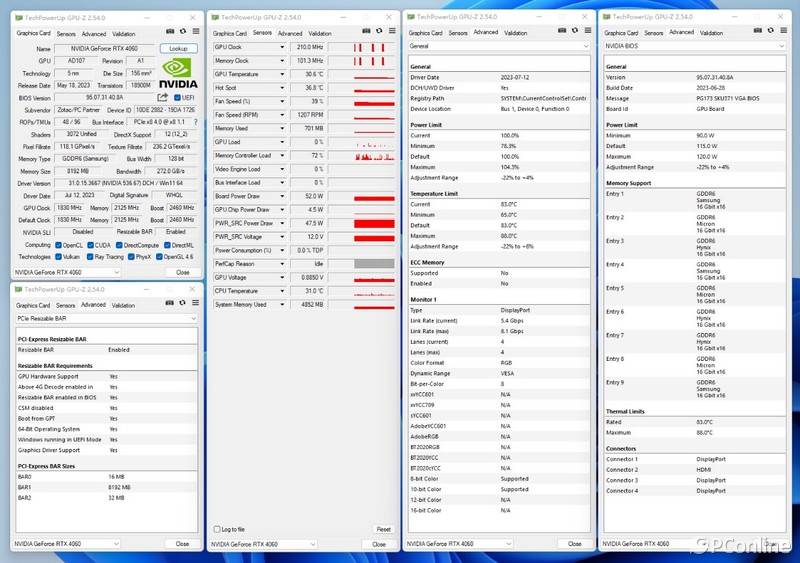This screenshot has width=800, height=563.
Task: Click camera icon in Sensors window
Action: click(x=366, y=31)
